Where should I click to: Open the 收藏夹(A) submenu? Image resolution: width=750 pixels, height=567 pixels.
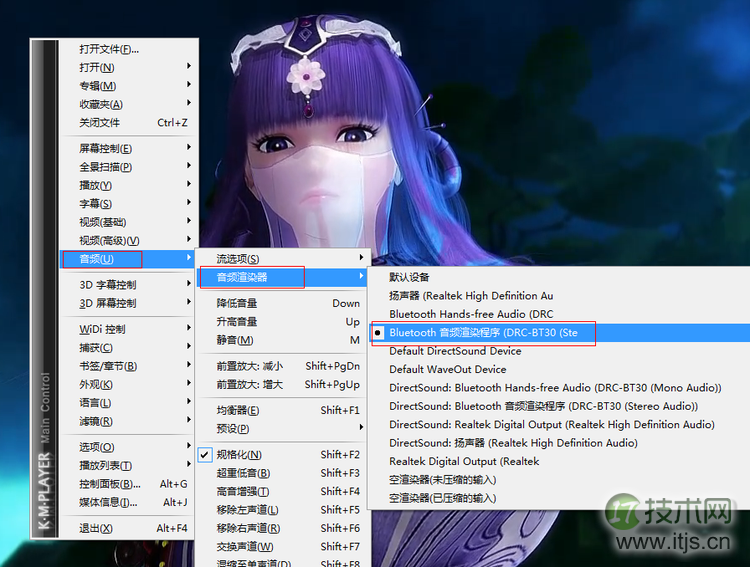pos(128,104)
